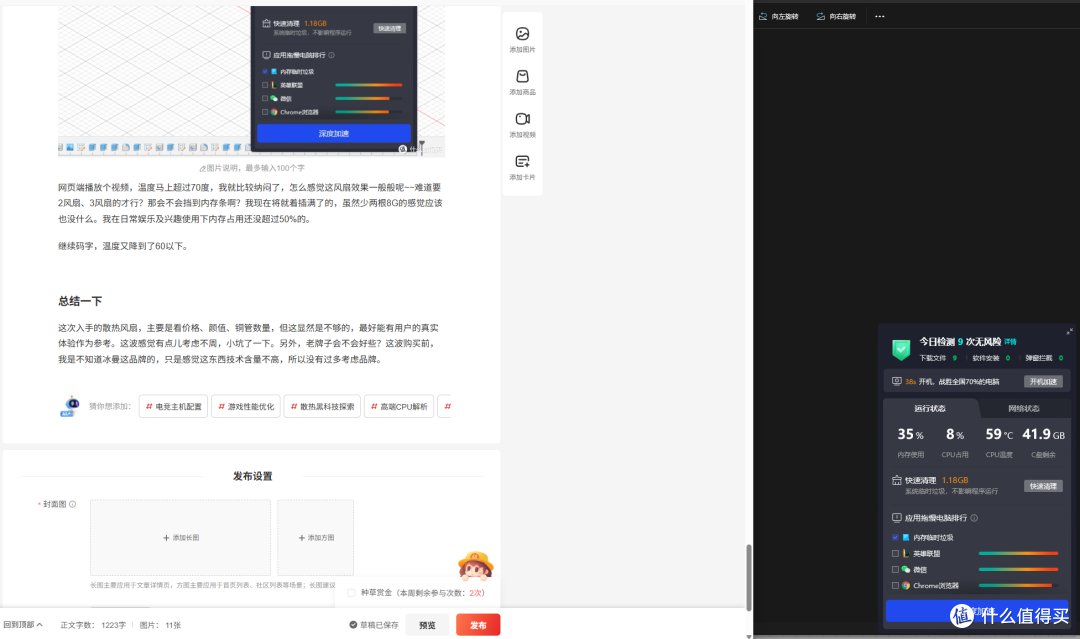Click 开机加速 button in security panel
The image size is (1080, 639).
tap(1043, 381)
